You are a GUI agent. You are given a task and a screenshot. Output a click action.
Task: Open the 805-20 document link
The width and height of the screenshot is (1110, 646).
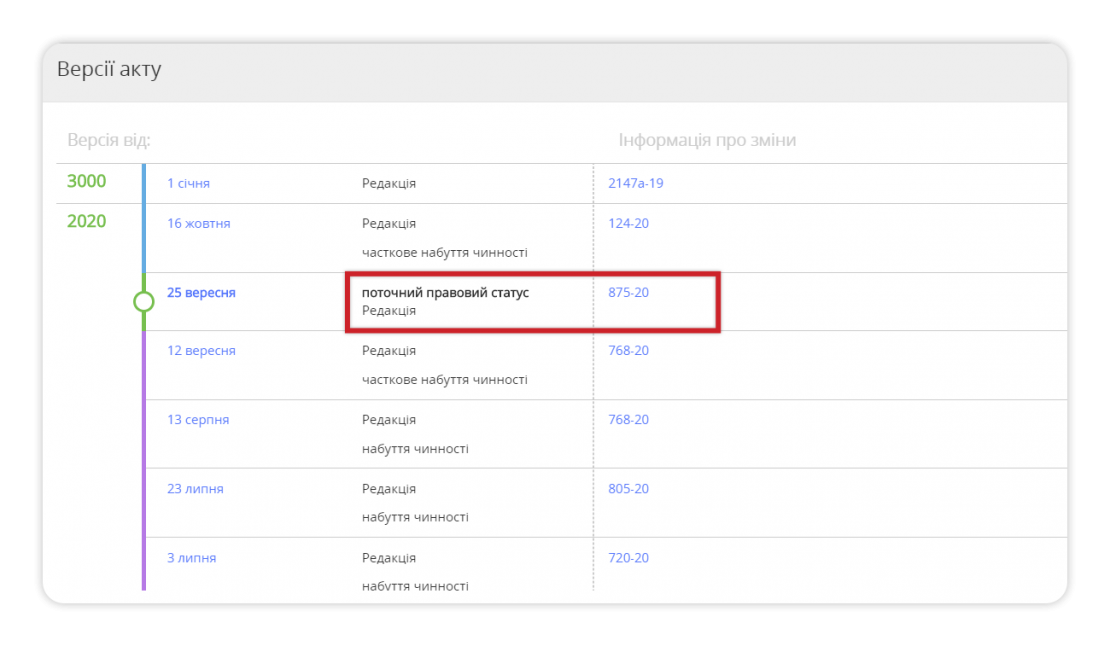click(x=628, y=488)
